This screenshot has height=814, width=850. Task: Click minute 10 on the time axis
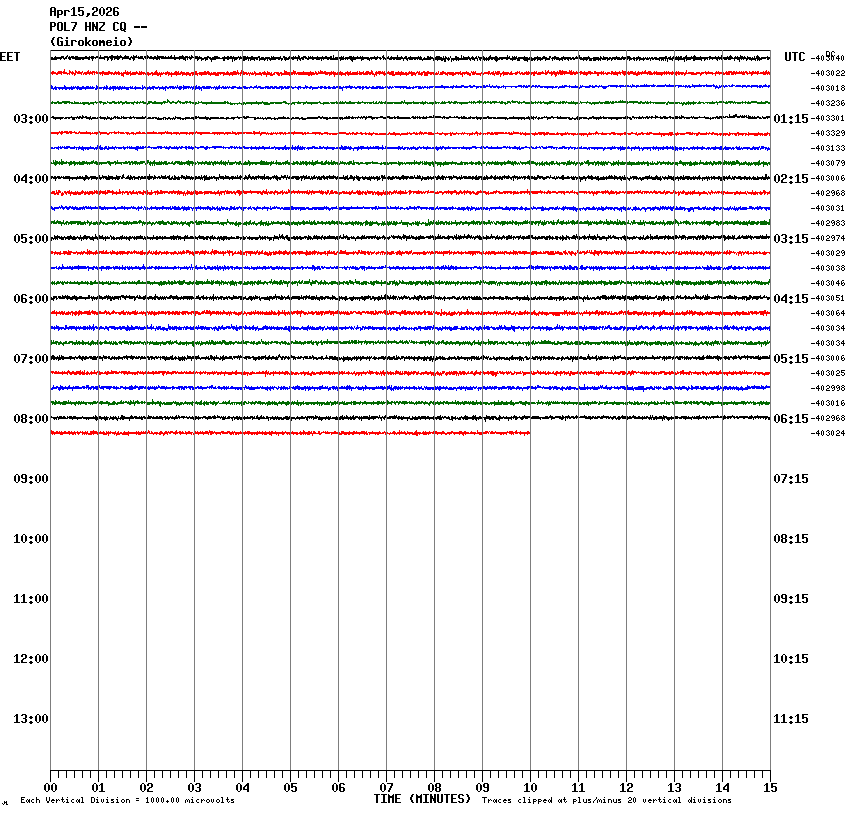click(x=530, y=788)
